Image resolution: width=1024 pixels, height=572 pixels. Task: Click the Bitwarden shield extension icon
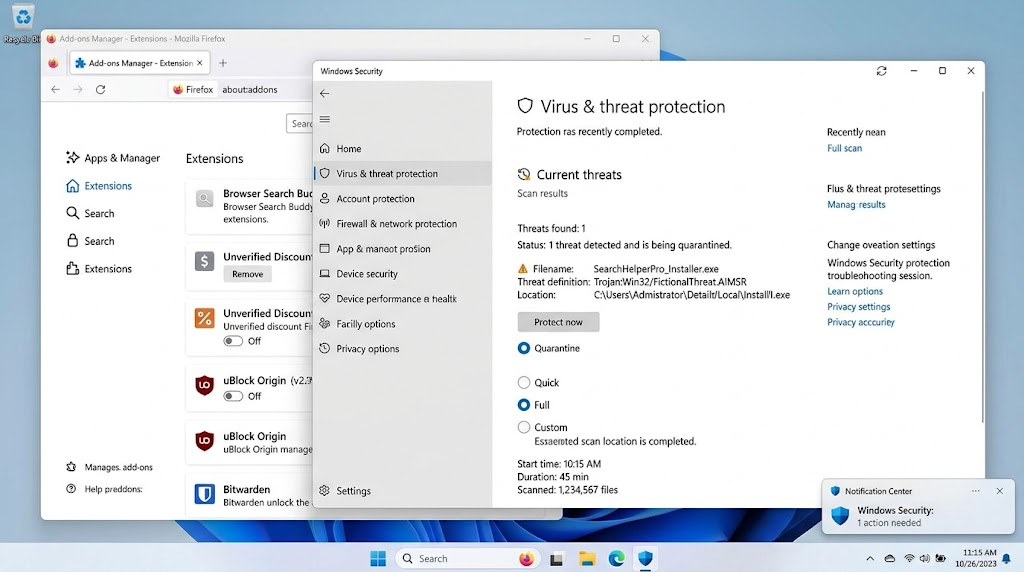[x=204, y=494]
